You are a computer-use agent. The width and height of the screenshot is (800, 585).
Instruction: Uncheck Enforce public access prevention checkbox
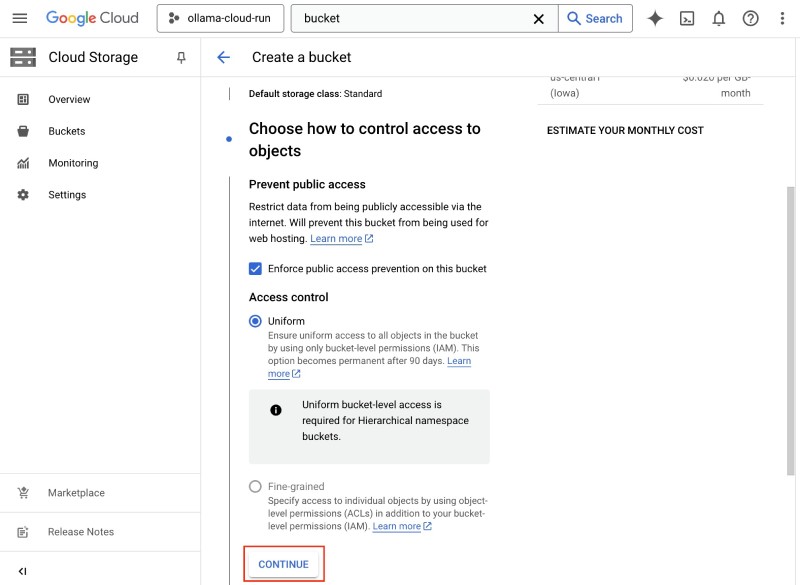[255, 269]
